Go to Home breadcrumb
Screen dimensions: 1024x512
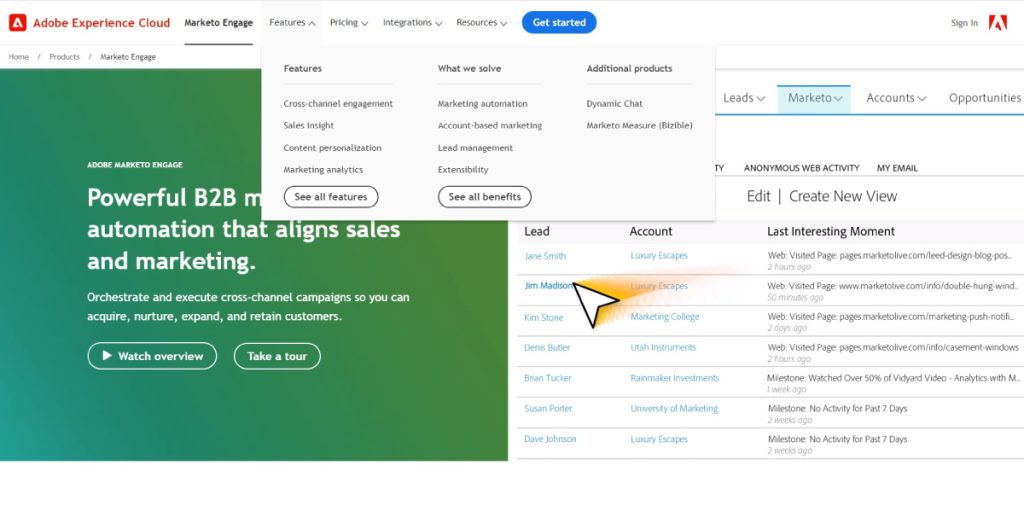click(18, 57)
